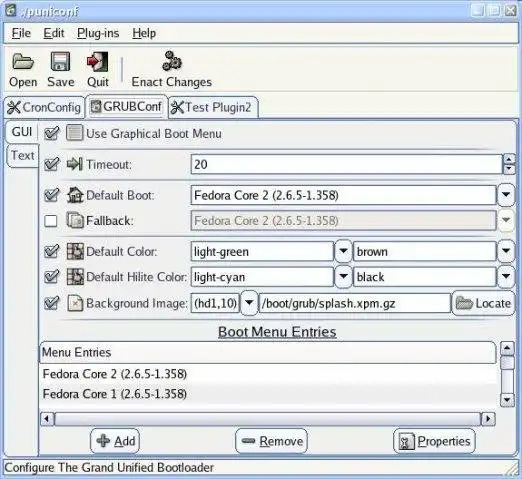Open the Plug-ins menu
The image size is (522, 479).
coord(98,33)
